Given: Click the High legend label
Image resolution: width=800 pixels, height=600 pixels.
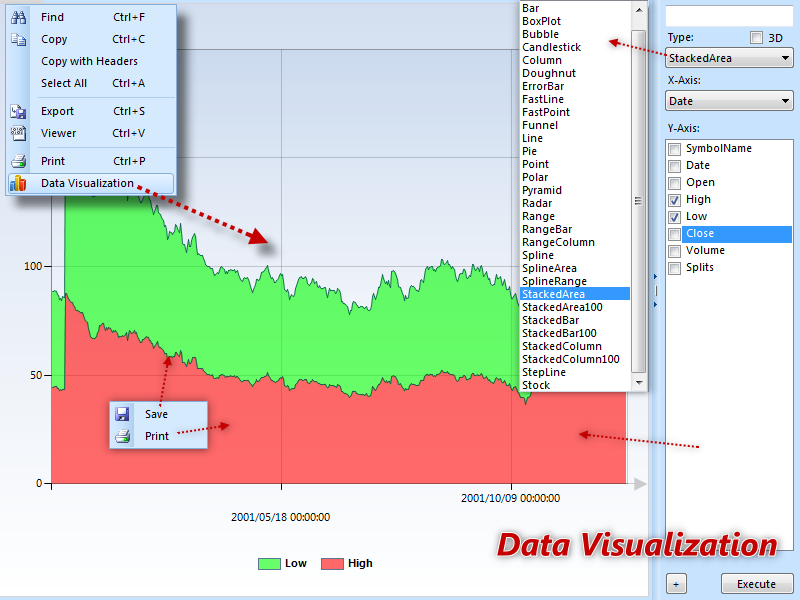Looking at the screenshot, I should tap(360, 563).
